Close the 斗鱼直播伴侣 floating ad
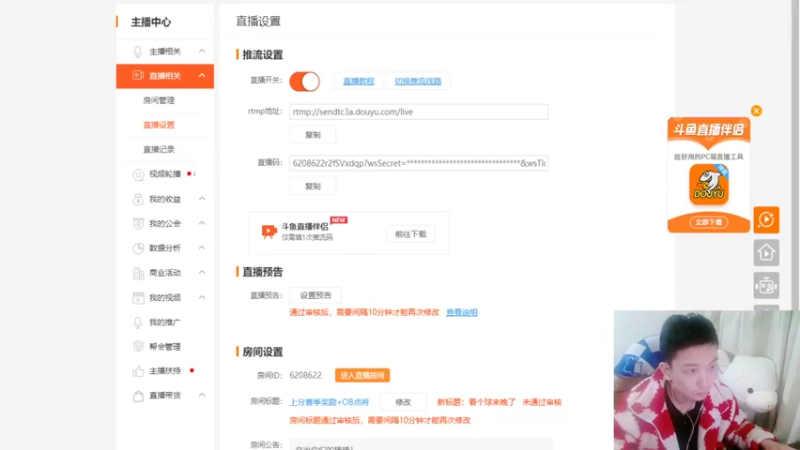The width and height of the screenshot is (800, 450). (756, 111)
